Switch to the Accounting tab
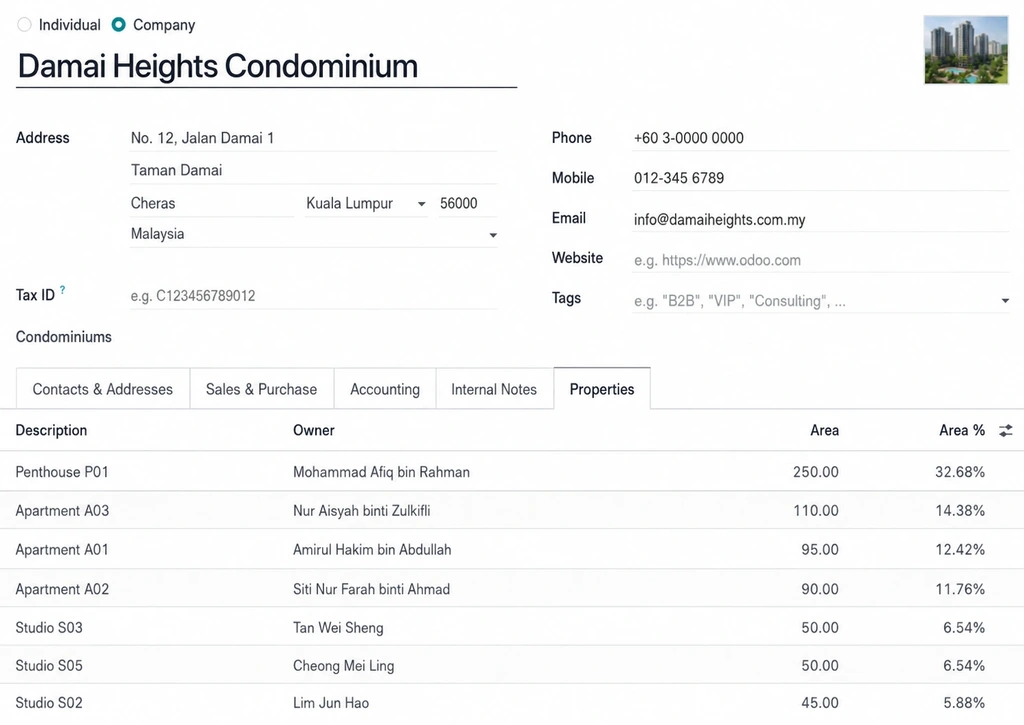This screenshot has height=725, width=1024. pyautogui.click(x=385, y=389)
